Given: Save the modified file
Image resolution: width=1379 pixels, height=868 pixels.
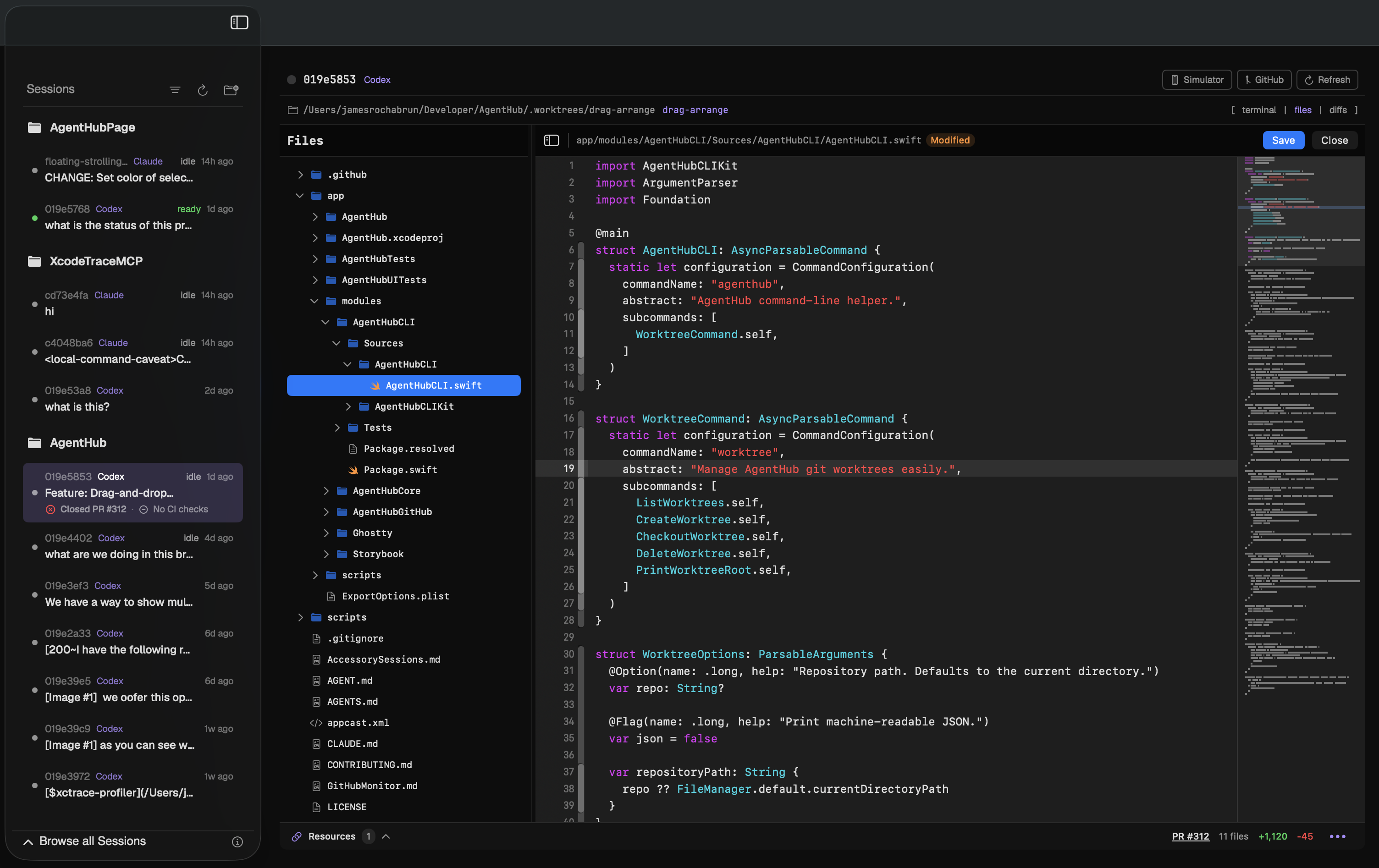Looking at the screenshot, I should (x=1283, y=140).
